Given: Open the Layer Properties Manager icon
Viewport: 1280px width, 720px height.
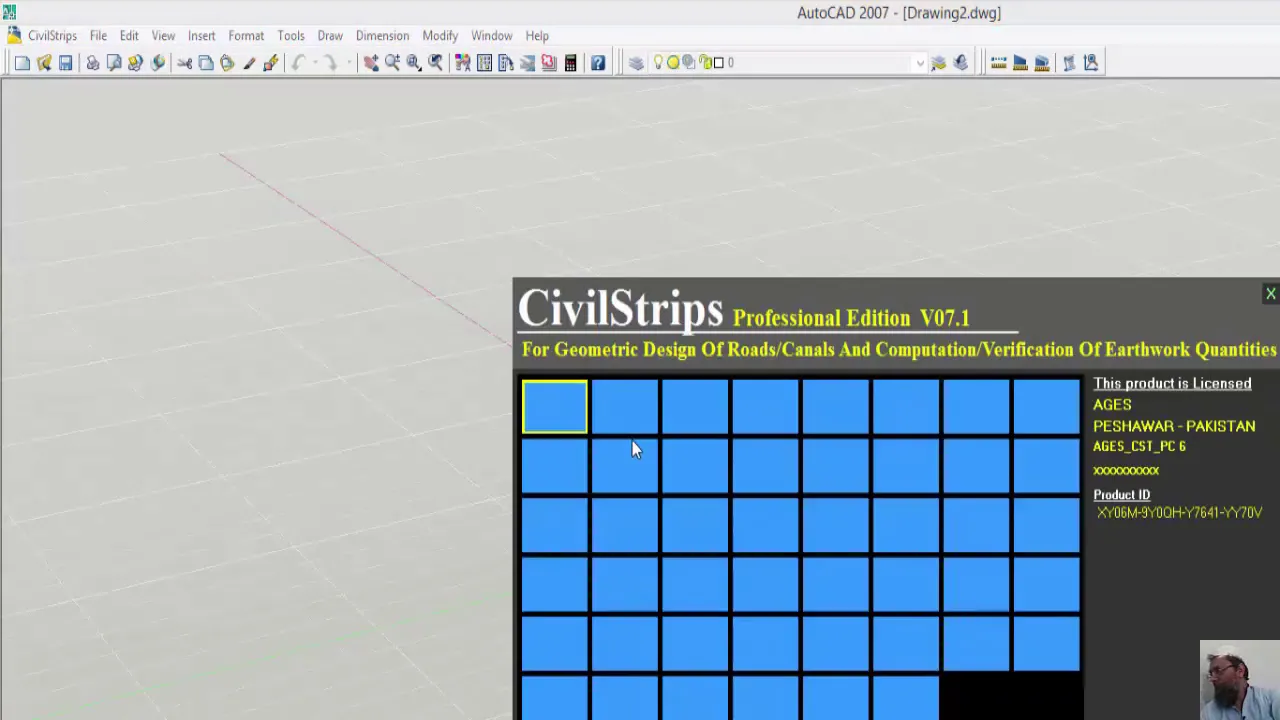Looking at the screenshot, I should (636, 63).
